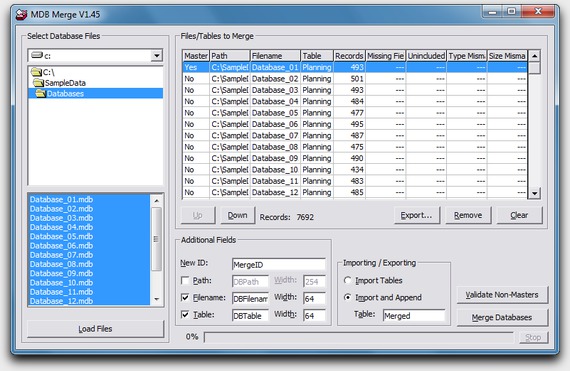Toggle the Table additional field checkbox
The height and width of the screenshot is (371, 570).
185,314
